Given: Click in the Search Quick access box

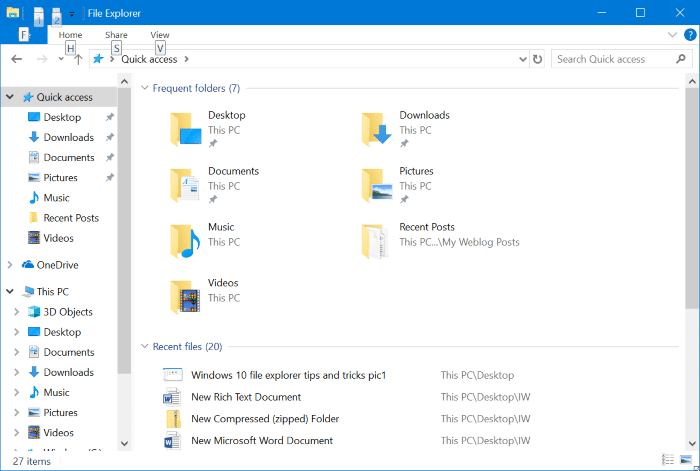Looking at the screenshot, I should tap(621, 59).
